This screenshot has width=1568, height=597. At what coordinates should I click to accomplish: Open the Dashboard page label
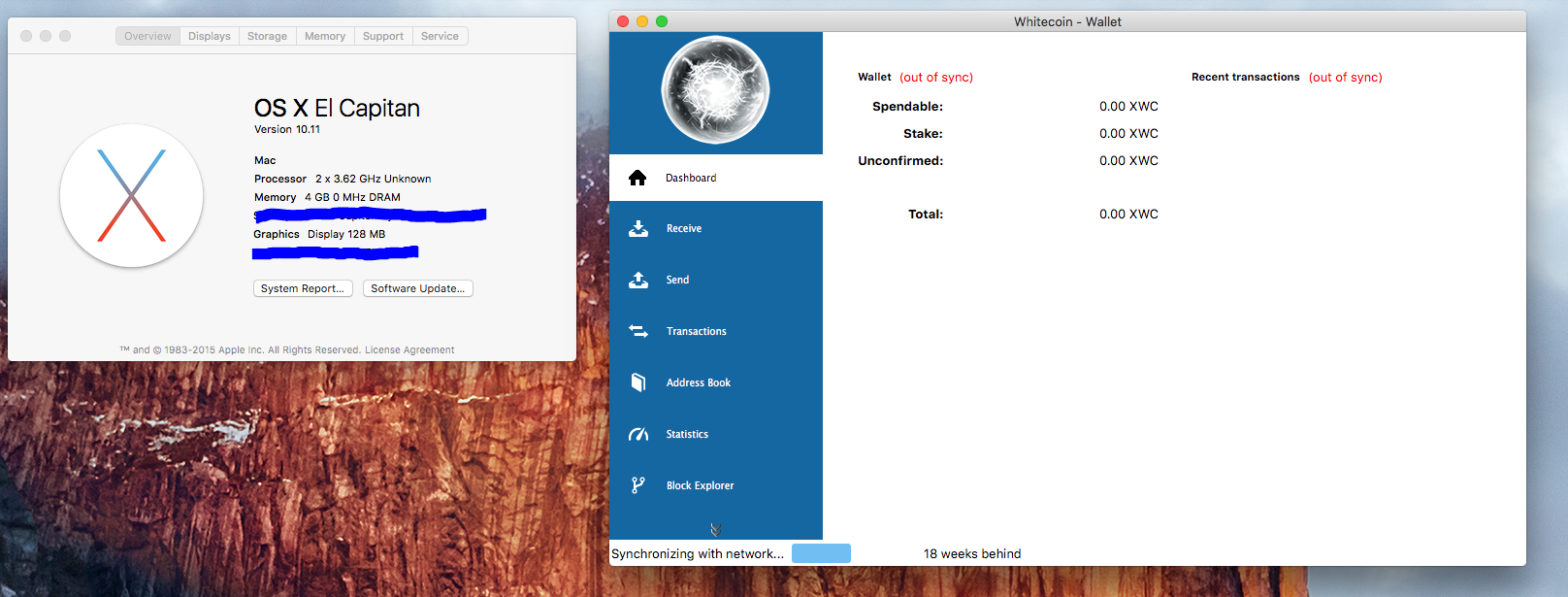point(691,178)
